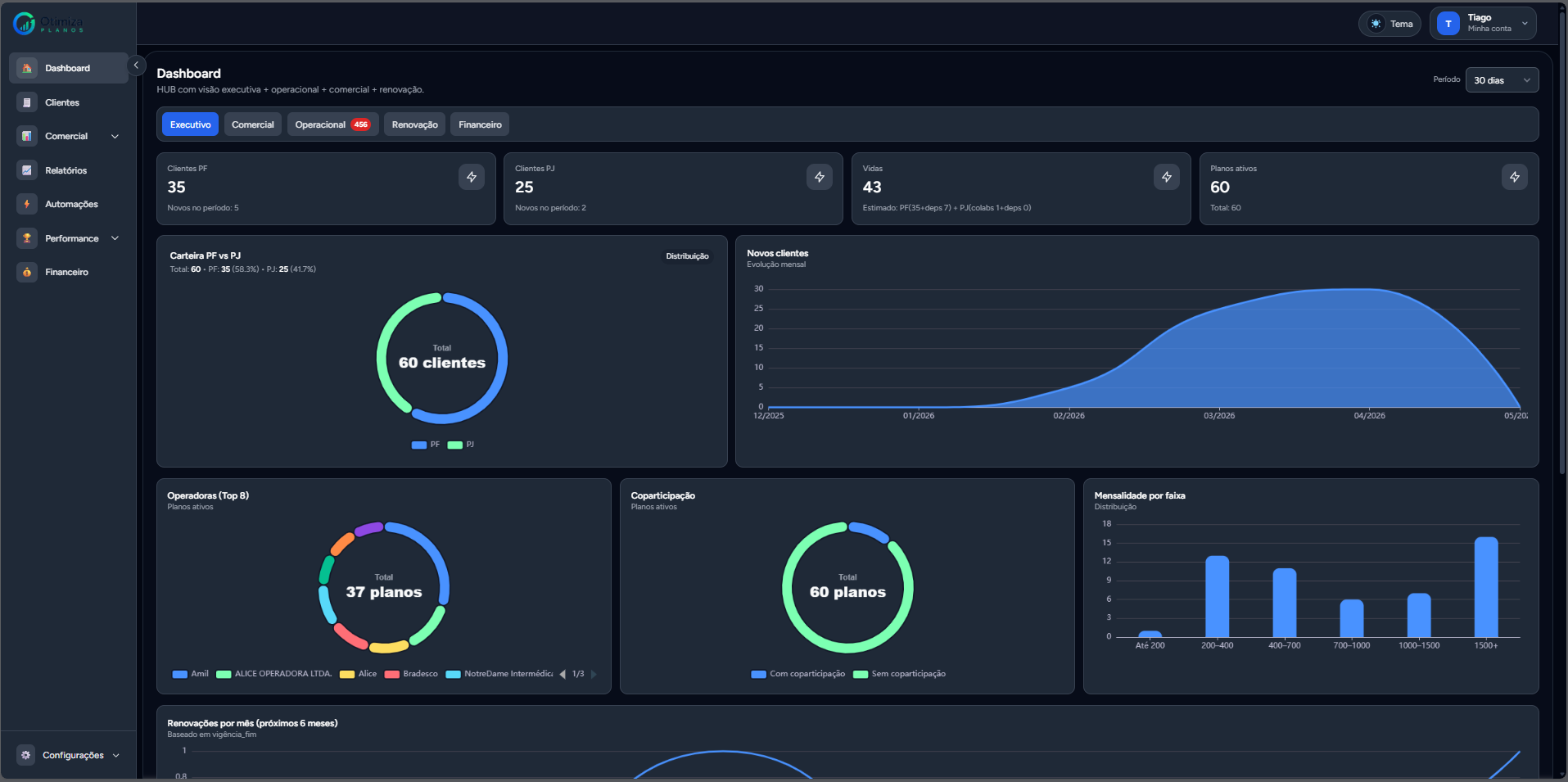Open Financeiro in the sidebar

pos(69,272)
